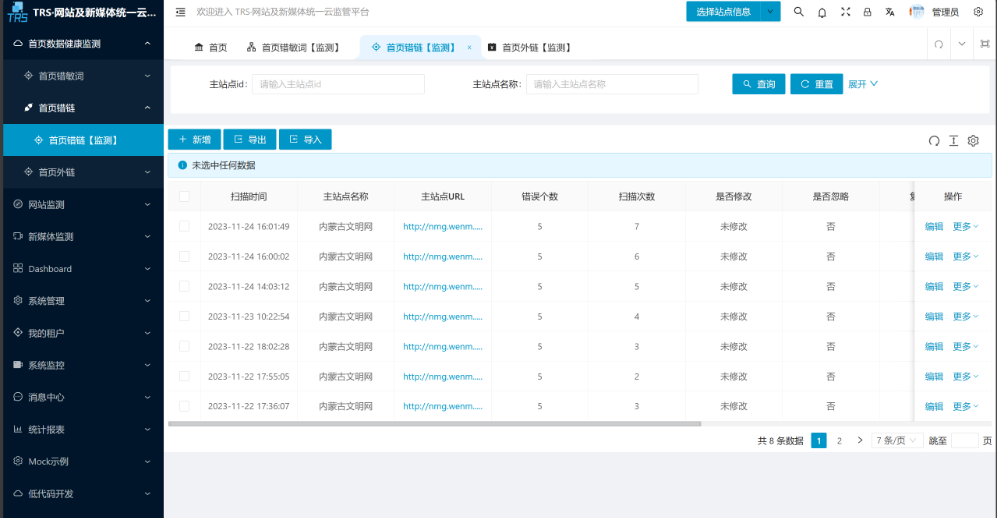Click the 新增 add button
Screen dimensions: 997x518
194,140
